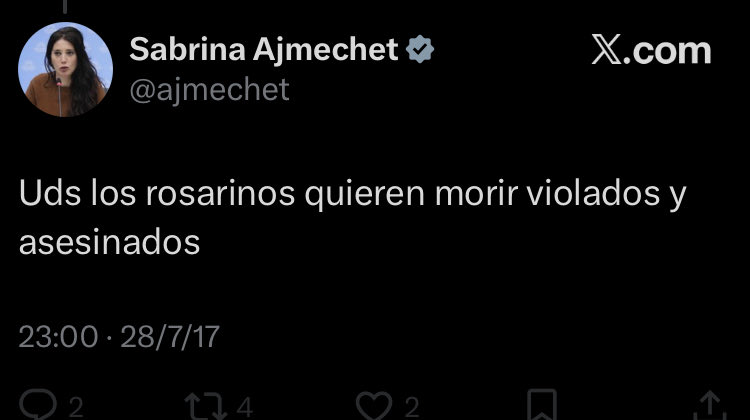The image size is (750, 420).
Task: Reply to the tweet via speech bubble icon
Action: pyautogui.click(x=38, y=405)
